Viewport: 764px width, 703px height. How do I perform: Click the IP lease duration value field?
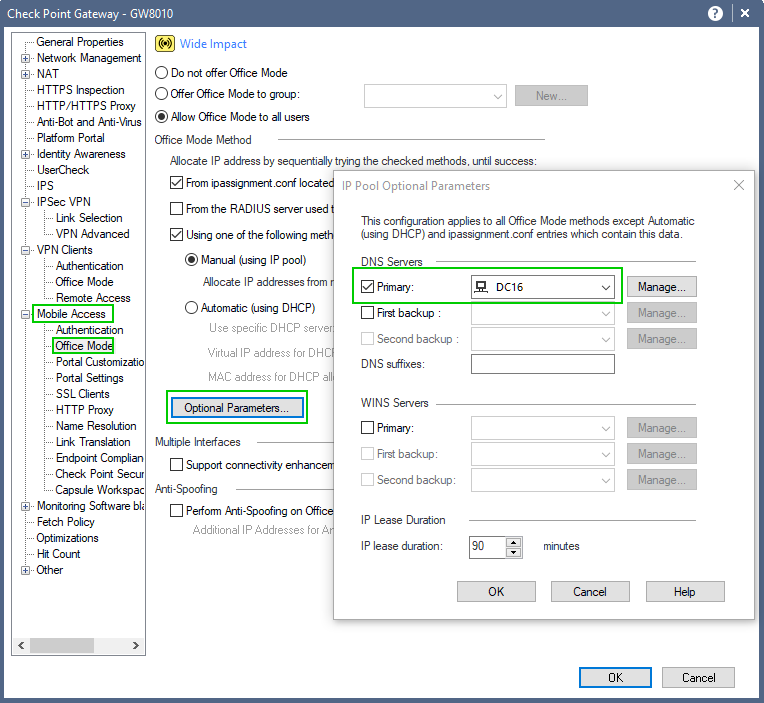pos(488,547)
